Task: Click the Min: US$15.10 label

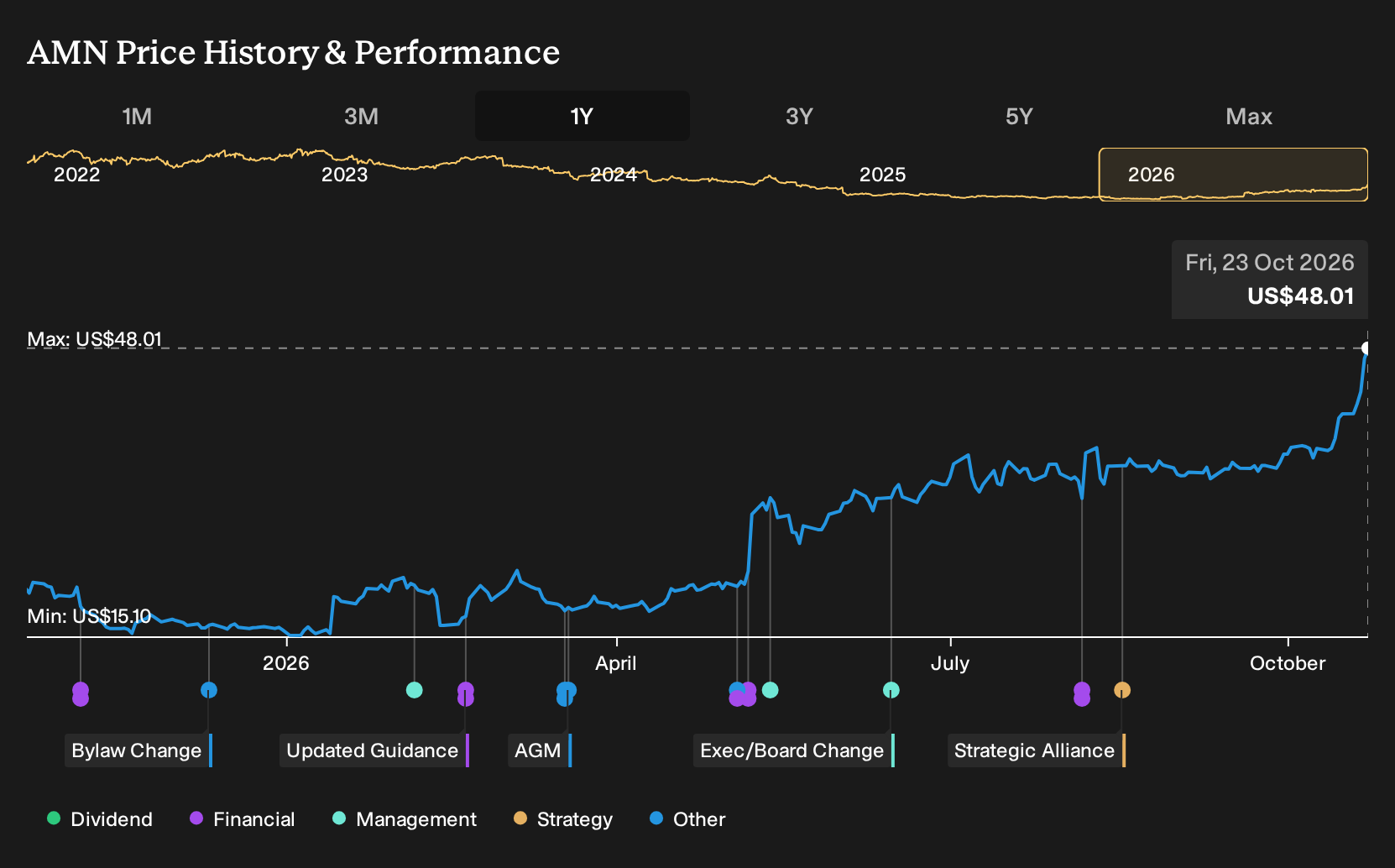Action: pos(89,616)
